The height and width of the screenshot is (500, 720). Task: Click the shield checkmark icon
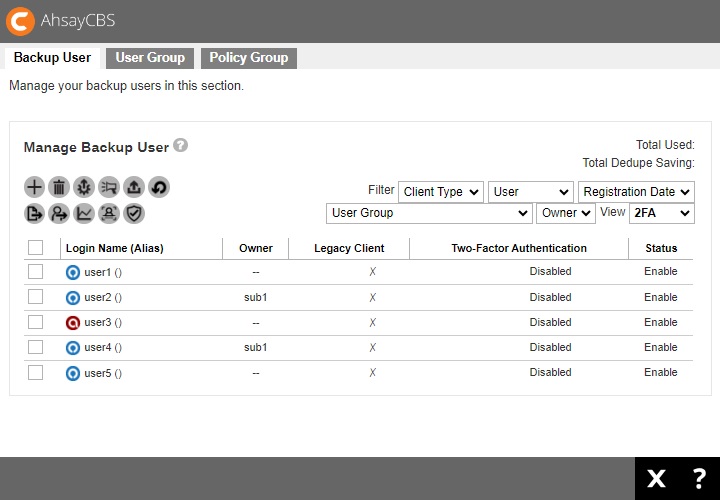click(134, 213)
